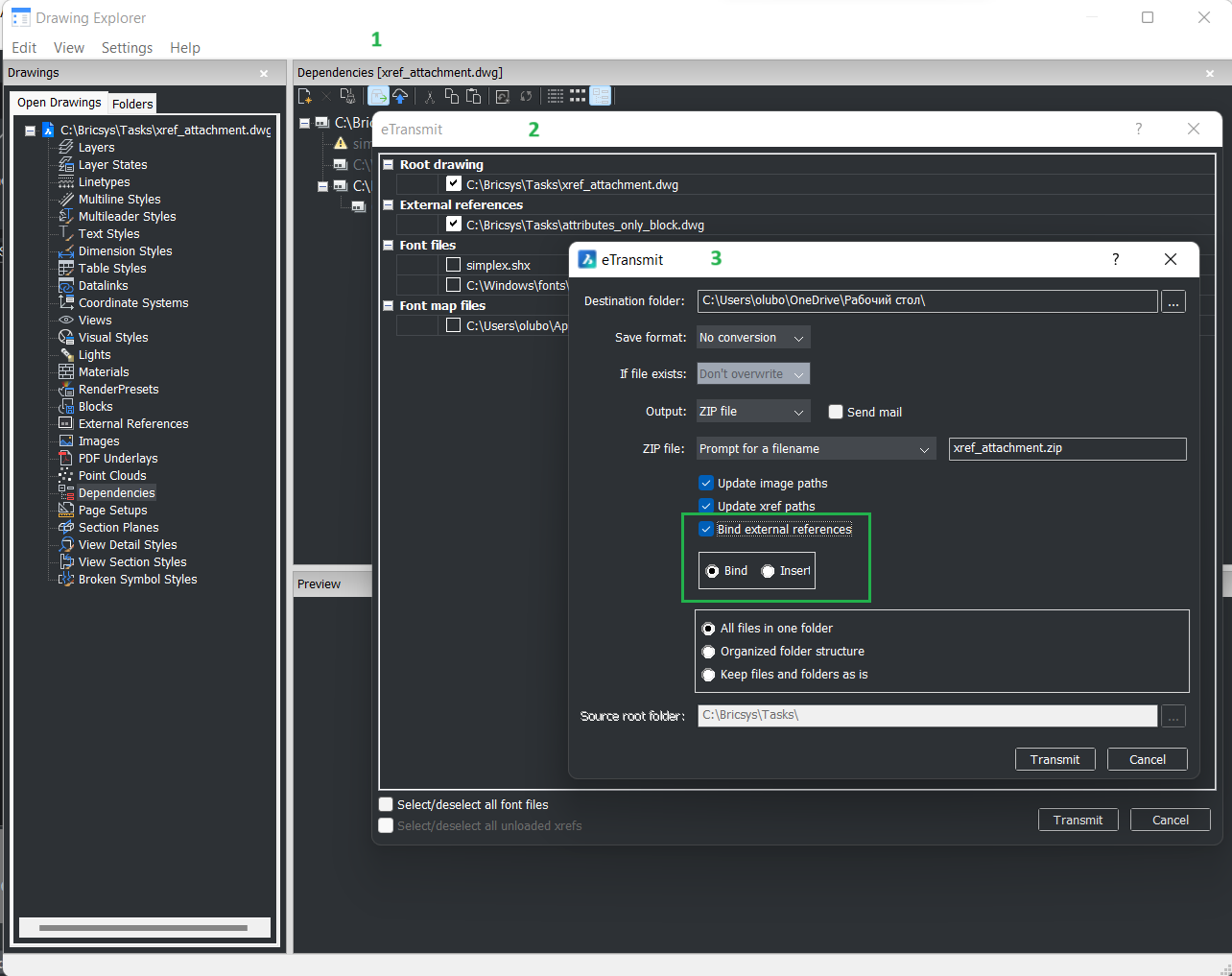Select the Insert radio button
The image size is (1232, 976).
(x=768, y=571)
